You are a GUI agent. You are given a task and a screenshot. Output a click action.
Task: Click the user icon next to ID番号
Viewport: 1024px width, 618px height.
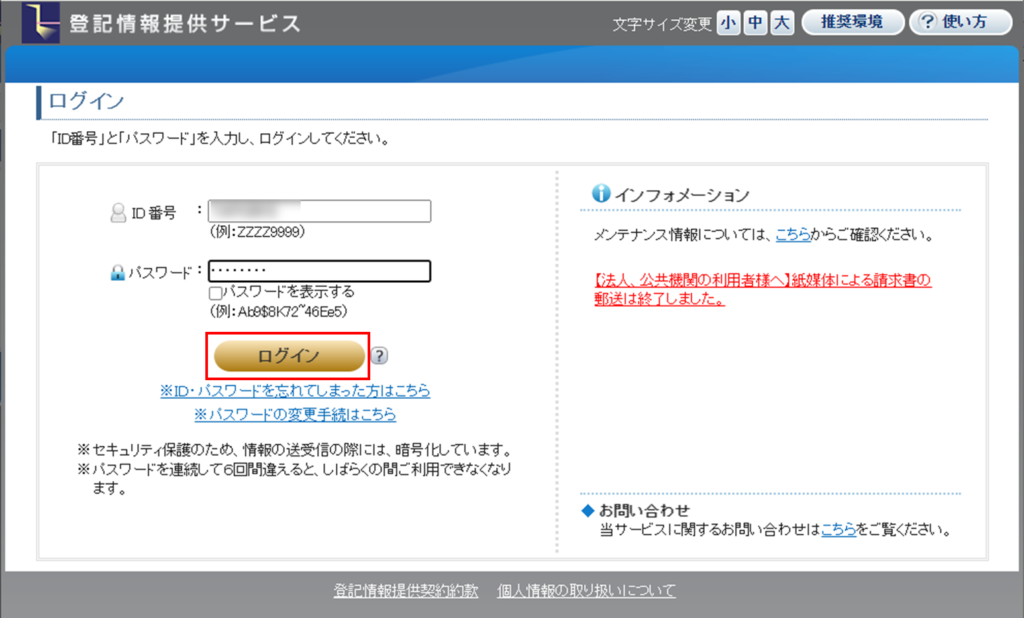(x=118, y=212)
